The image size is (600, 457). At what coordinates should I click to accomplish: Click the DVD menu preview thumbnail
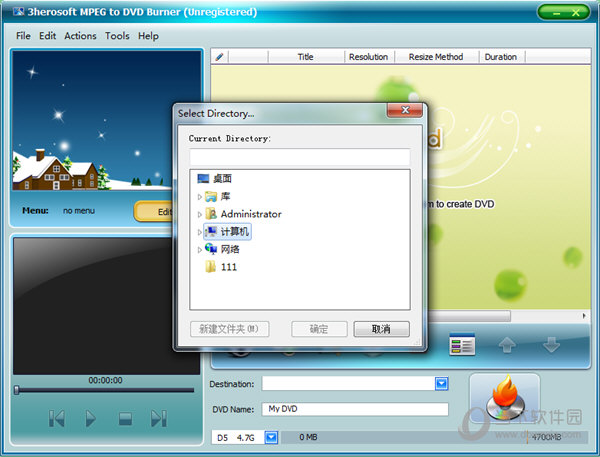point(93,121)
